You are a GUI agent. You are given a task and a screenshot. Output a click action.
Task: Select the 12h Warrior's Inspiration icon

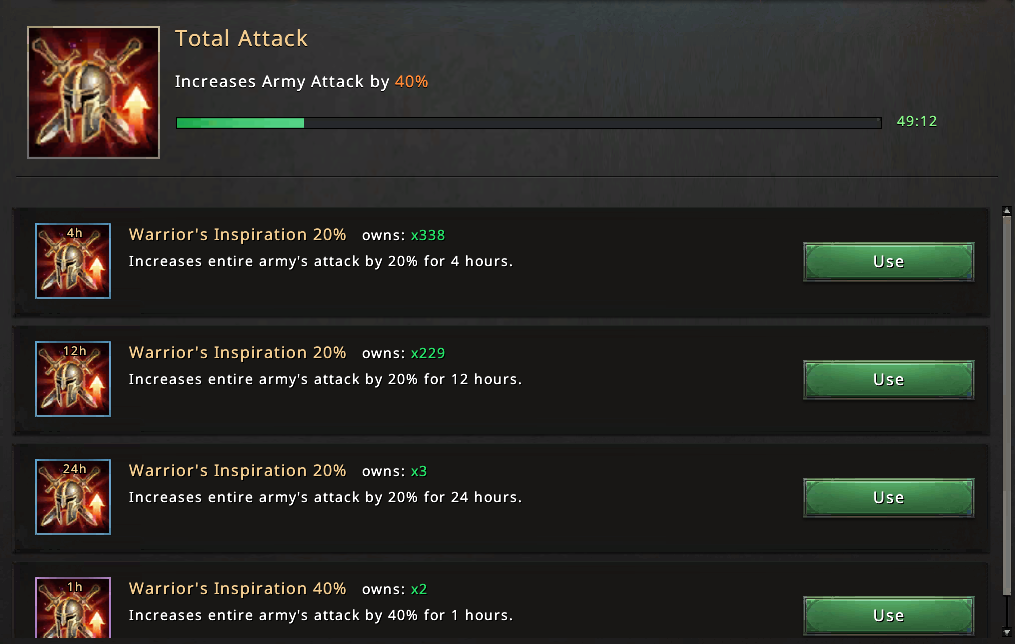(72, 379)
